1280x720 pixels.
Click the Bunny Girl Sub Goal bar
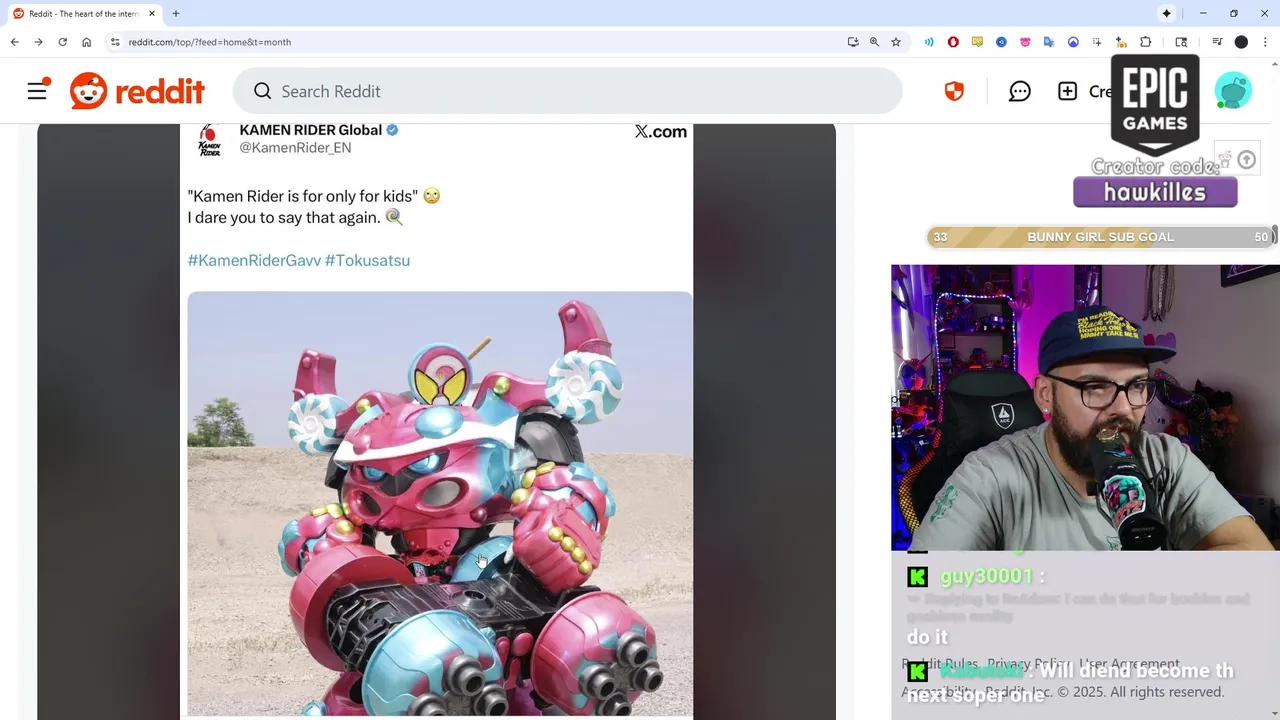click(1100, 237)
